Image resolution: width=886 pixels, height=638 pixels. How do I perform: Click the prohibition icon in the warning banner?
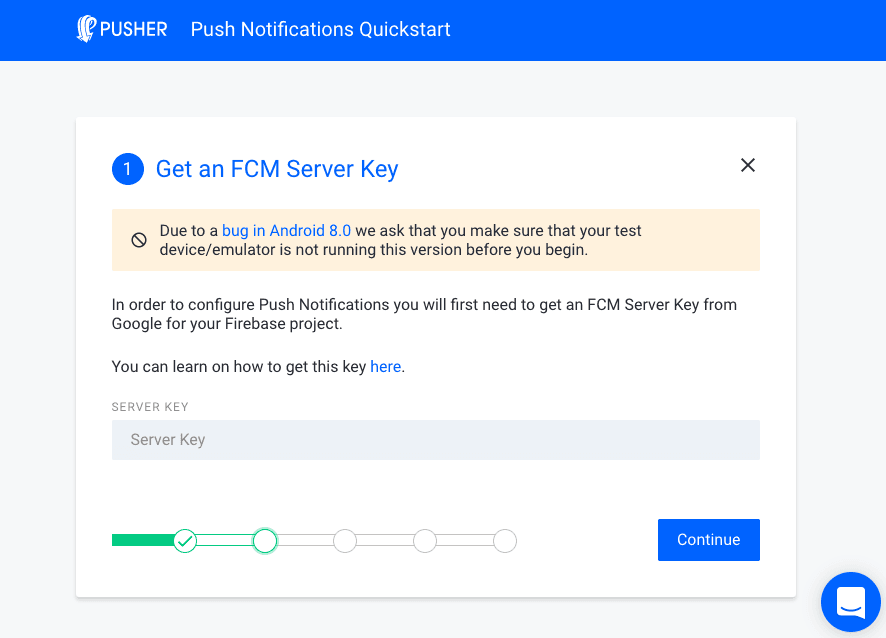coord(139,239)
